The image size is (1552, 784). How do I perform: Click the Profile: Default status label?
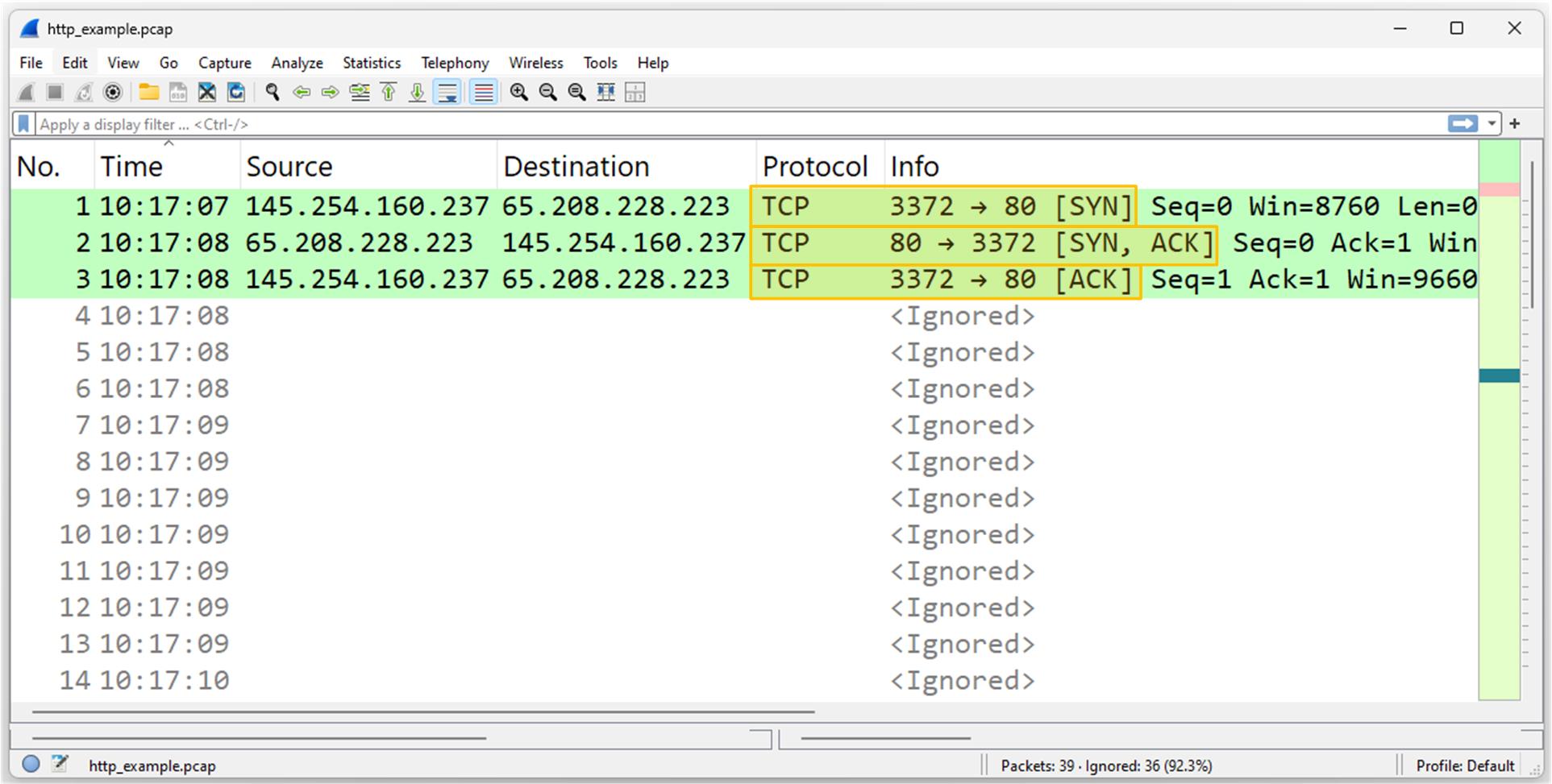point(1464,765)
